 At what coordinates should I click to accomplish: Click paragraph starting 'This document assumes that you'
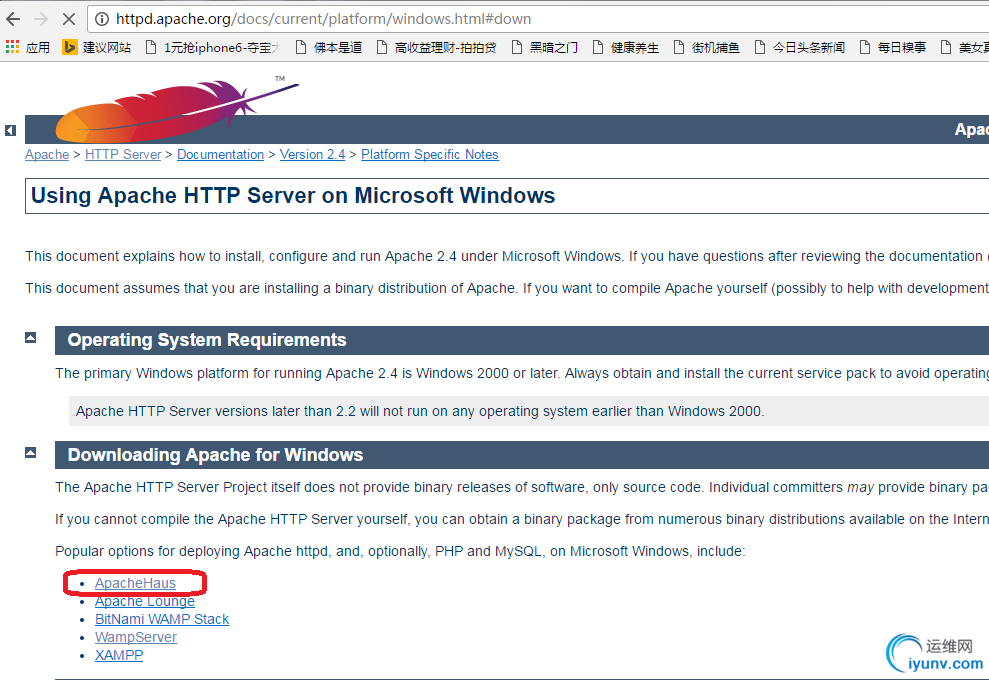click(507, 288)
